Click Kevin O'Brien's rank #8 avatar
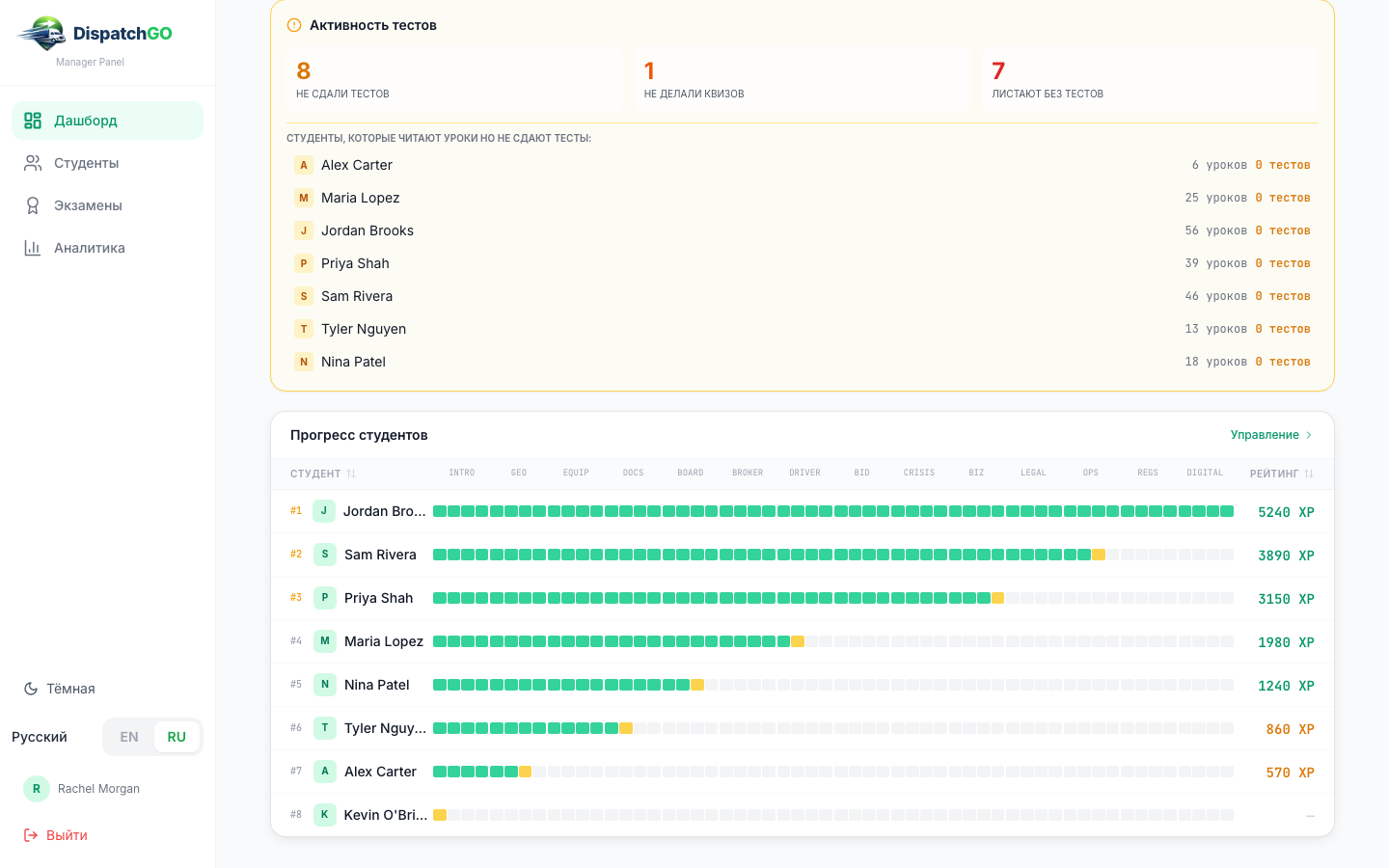The image size is (1389, 868). [x=325, y=815]
